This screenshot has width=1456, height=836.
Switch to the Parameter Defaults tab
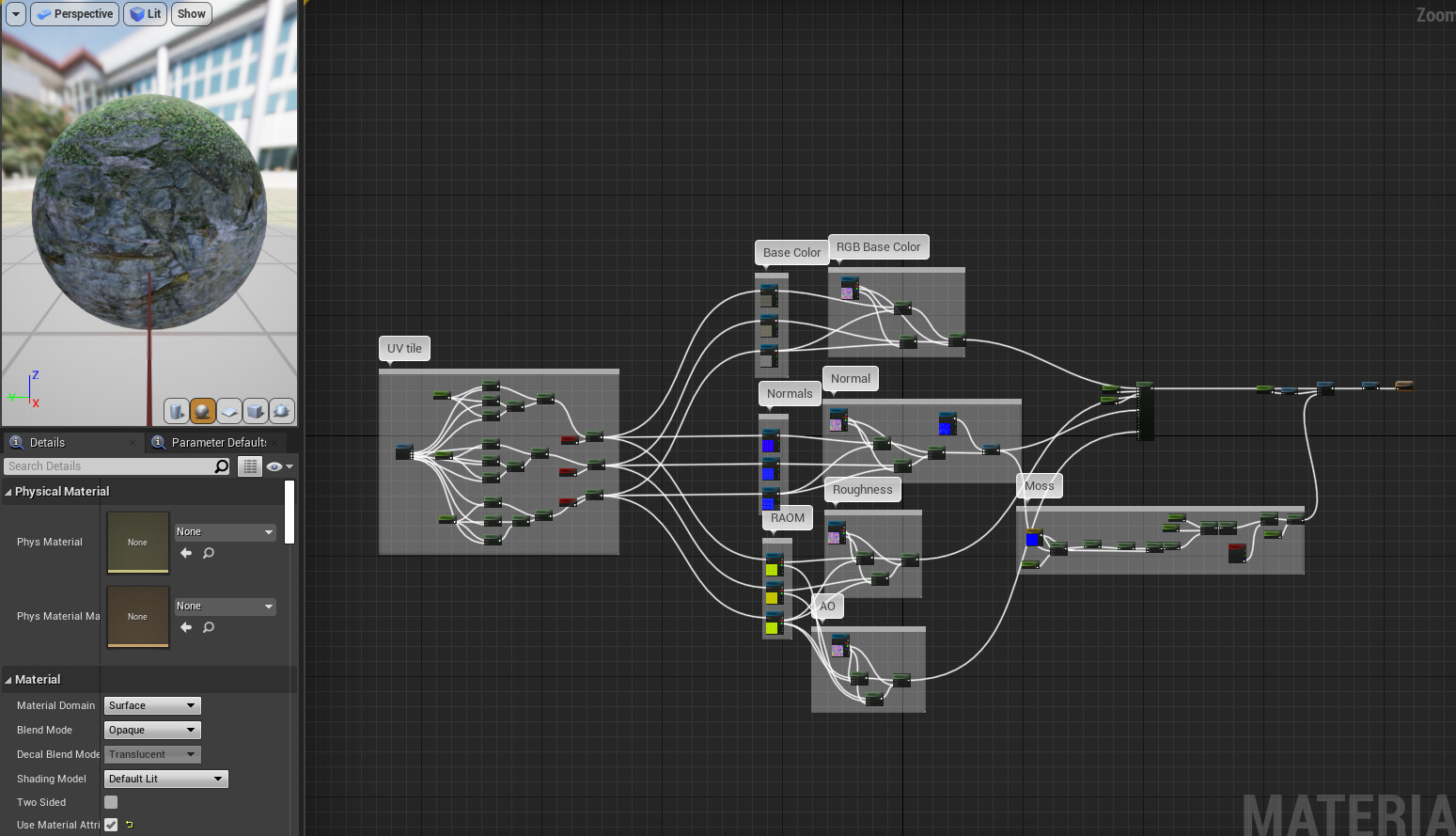tap(217, 442)
